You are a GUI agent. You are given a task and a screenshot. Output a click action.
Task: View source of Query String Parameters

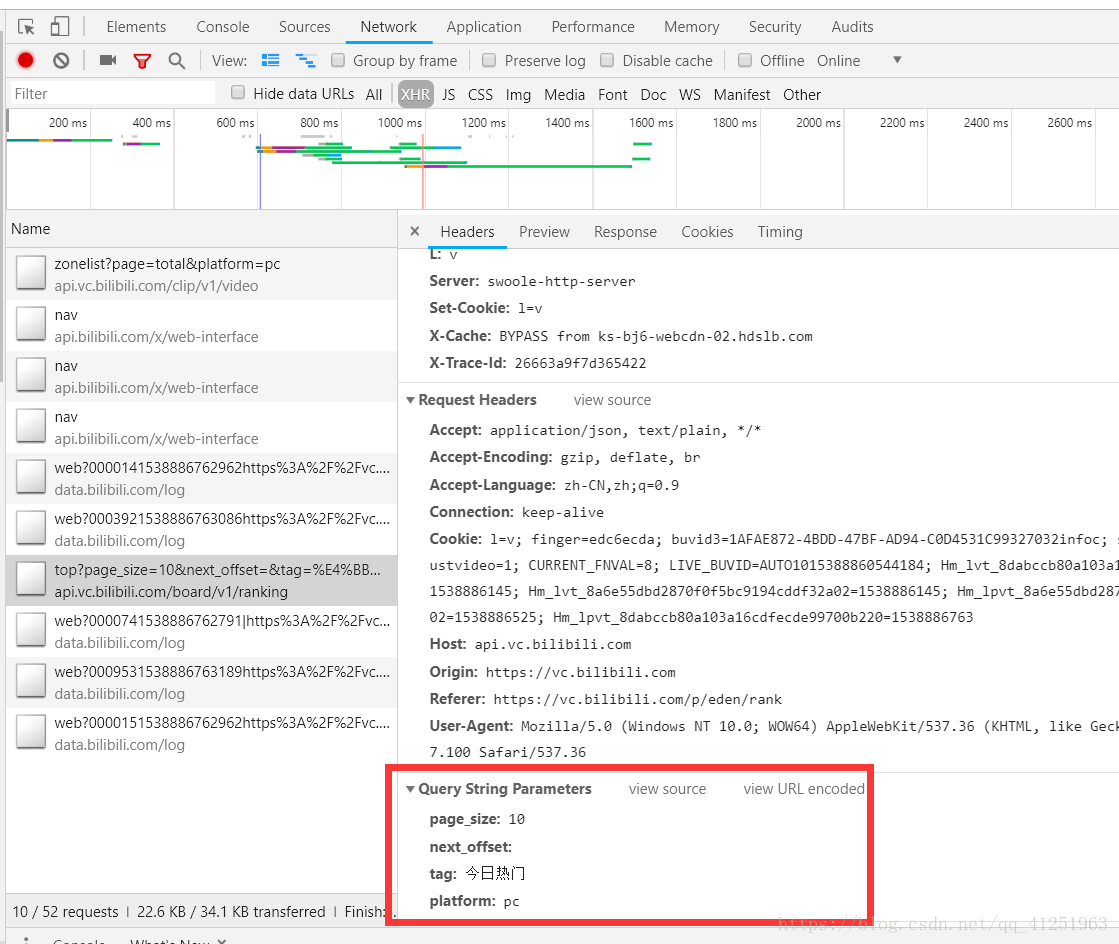tap(667, 789)
